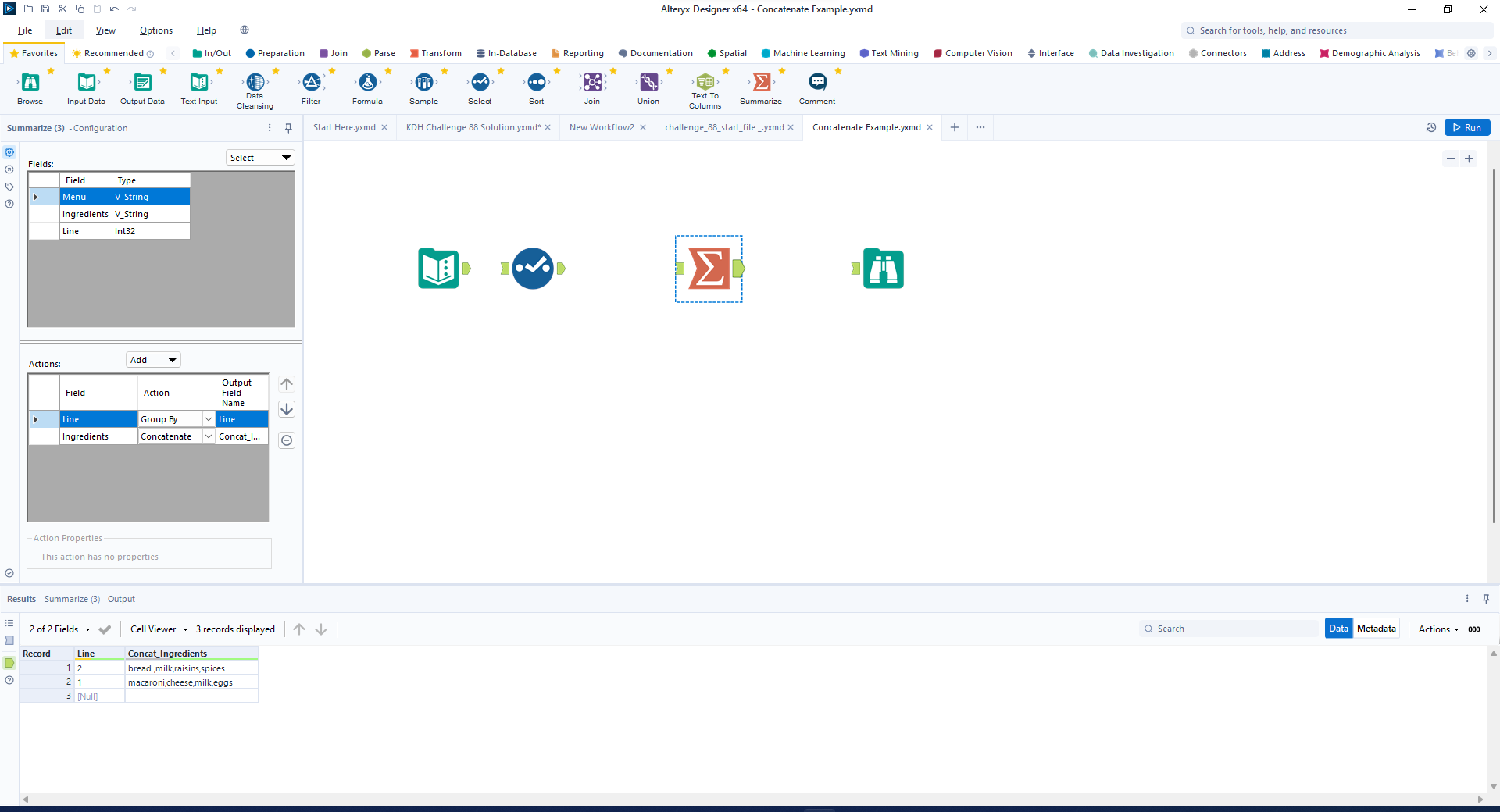Switch to the KDH Challenge 88 Solution tab
This screenshot has height=812, width=1500.
[x=473, y=127]
